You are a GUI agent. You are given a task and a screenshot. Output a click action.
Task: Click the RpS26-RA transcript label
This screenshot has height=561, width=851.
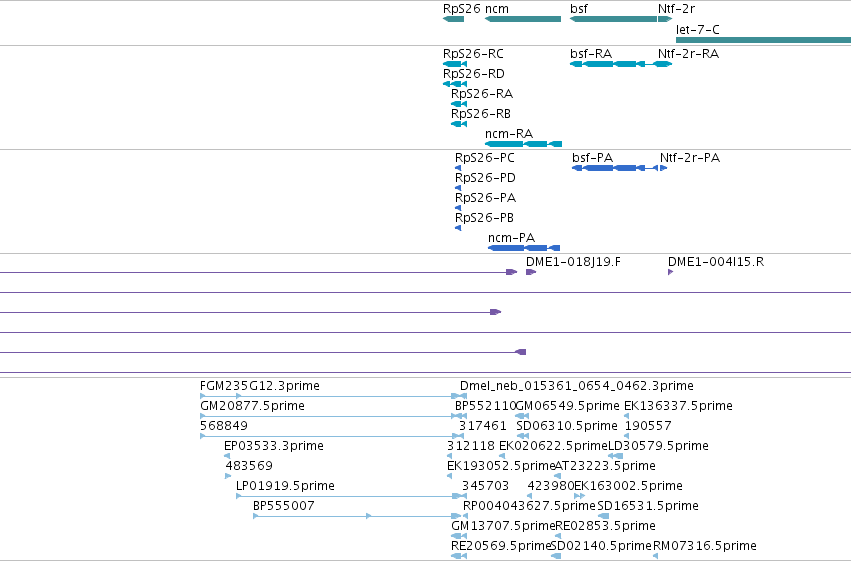[x=482, y=94]
